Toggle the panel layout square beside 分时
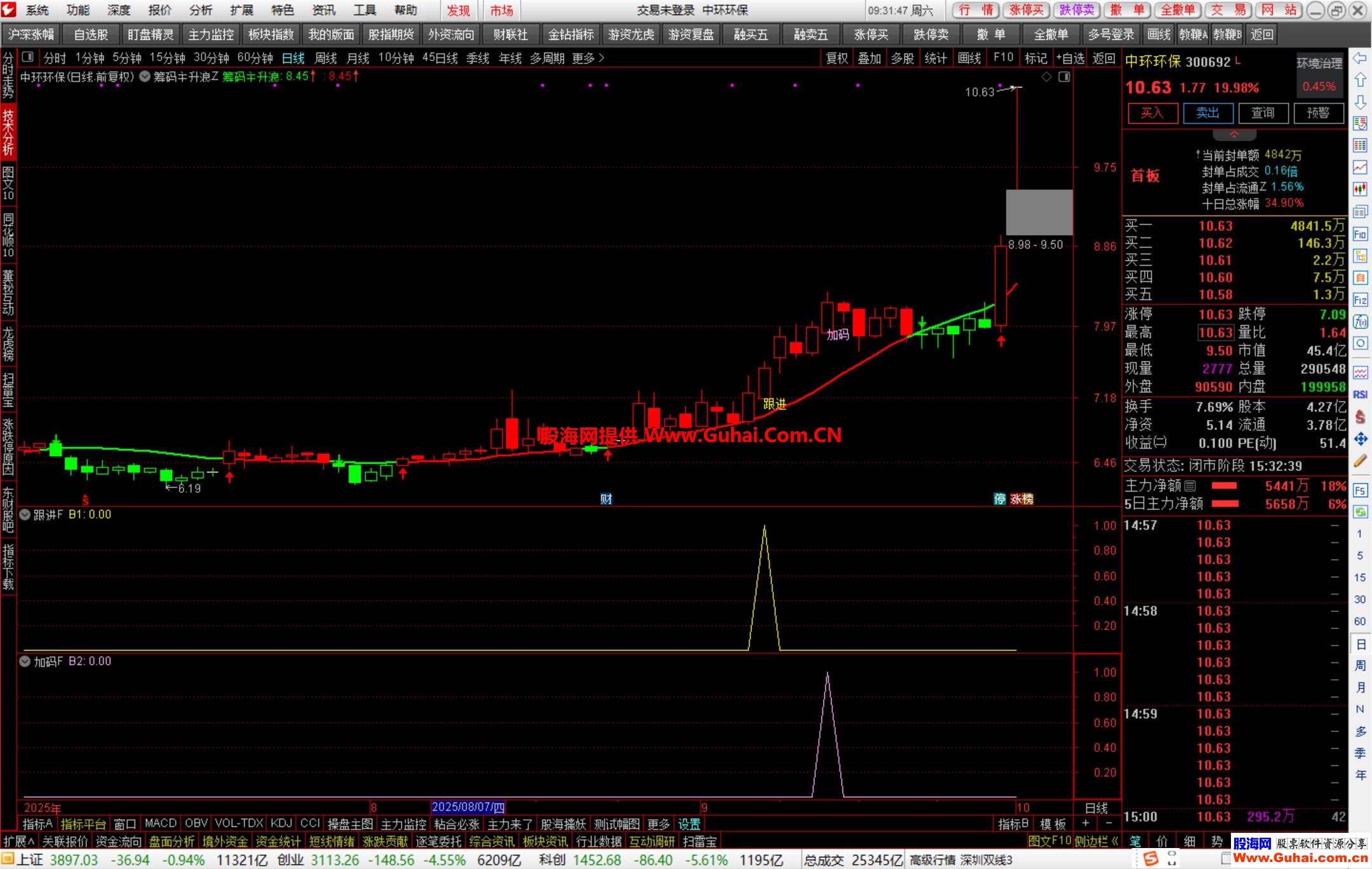Viewport: 1372px width, 869px height. 27,58
